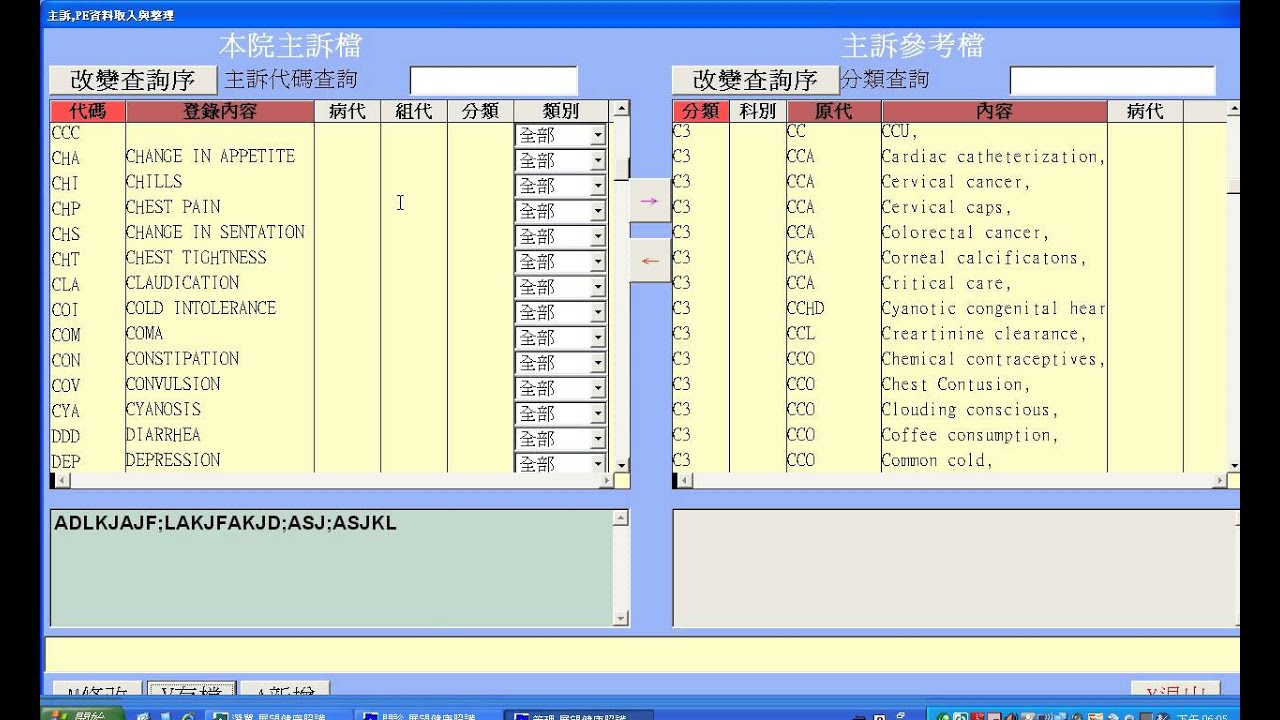Open 類別 dropdown for DIARRHEA
Image resolution: width=1280 pixels, height=720 pixels.
[598, 439]
